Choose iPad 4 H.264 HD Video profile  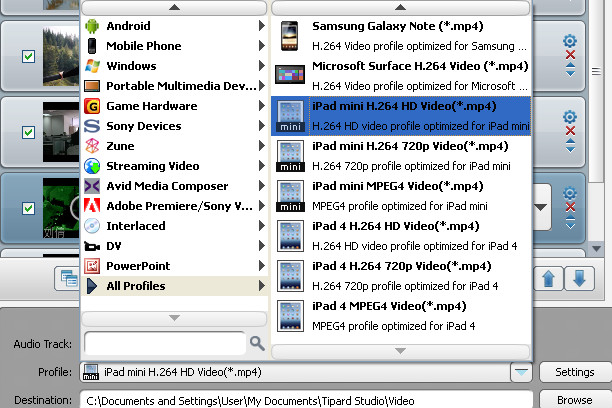[x=401, y=236]
